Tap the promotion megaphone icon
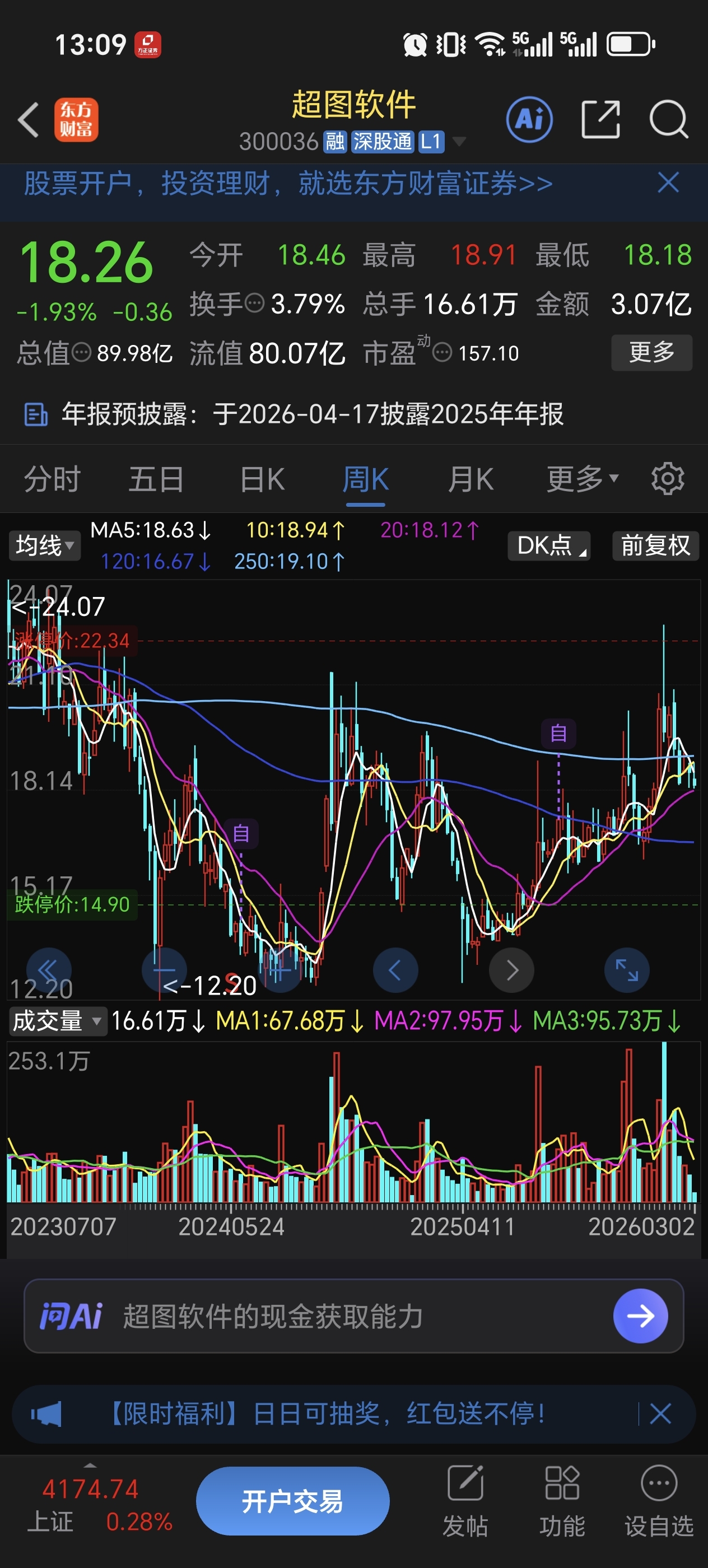Image resolution: width=708 pixels, height=1568 pixels. coord(46,1414)
